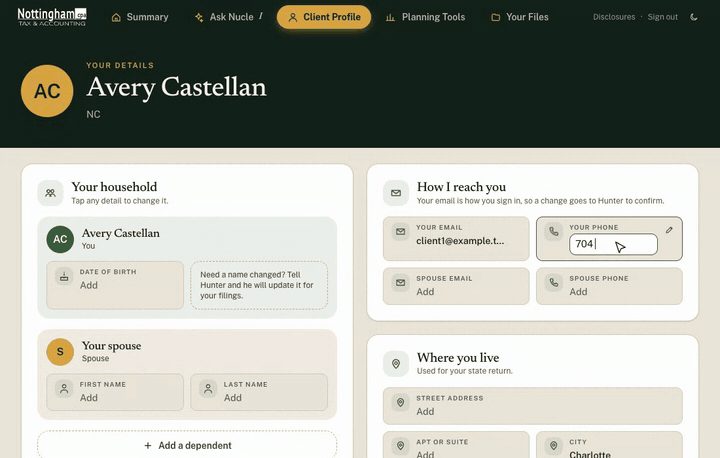This screenshot has height=458, width=720.
Task: Click the green AC avatar for Avery Castellan
Action: click(60, 239)
